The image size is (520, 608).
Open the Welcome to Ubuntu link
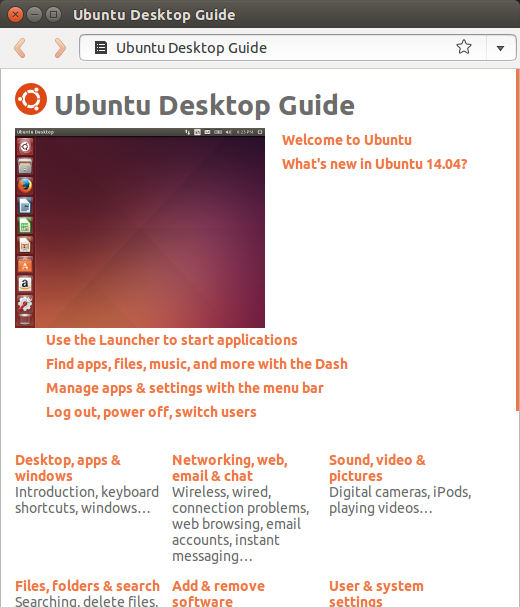click(x=347, y=140)
